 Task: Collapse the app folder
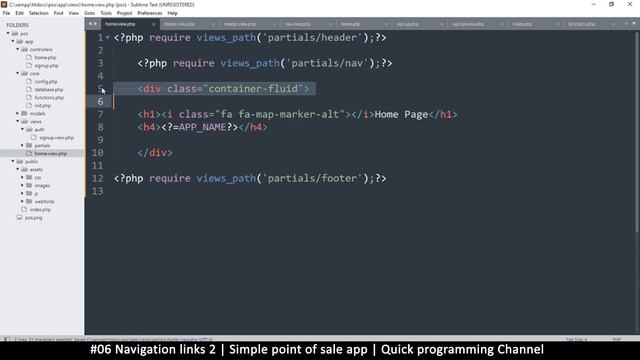click(x=13, y=41)
